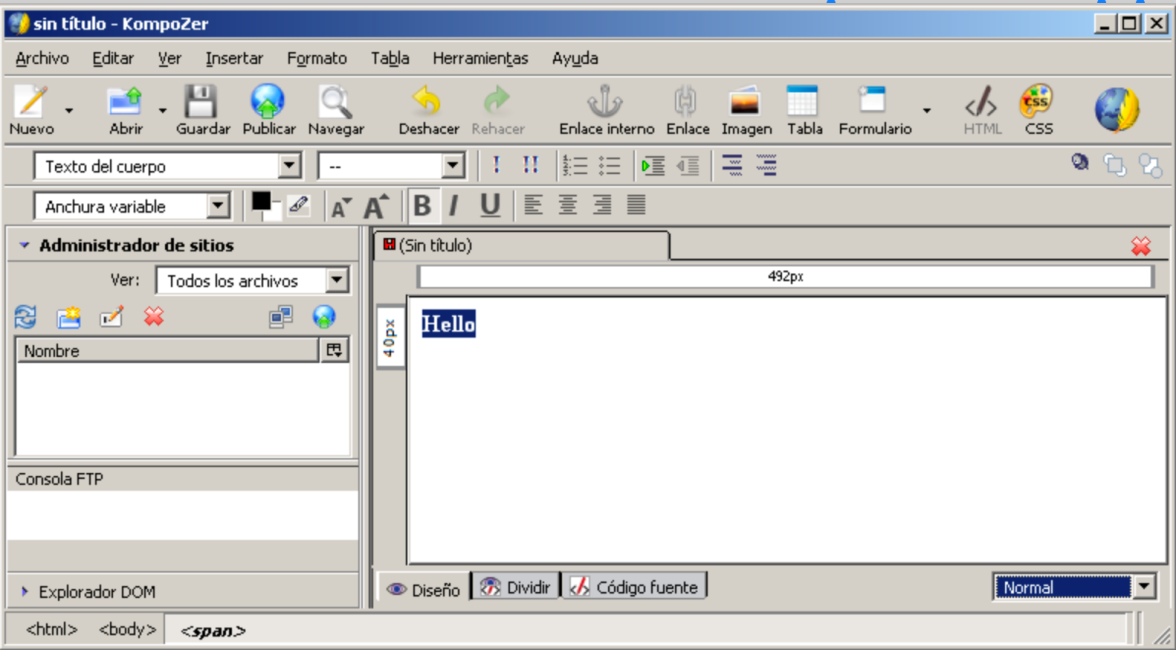Open the Ayuda menu
This screenshot has width=1176, height=650.
574,58
